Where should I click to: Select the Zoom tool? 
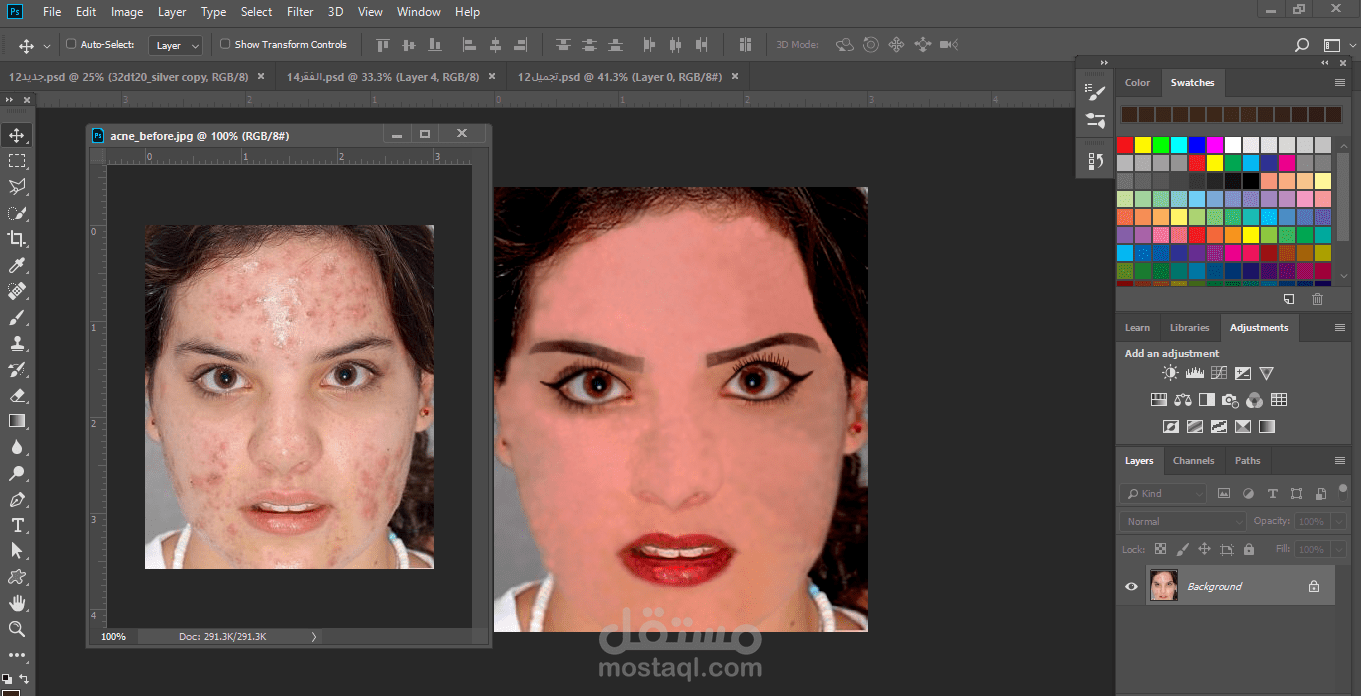(17, 629)
